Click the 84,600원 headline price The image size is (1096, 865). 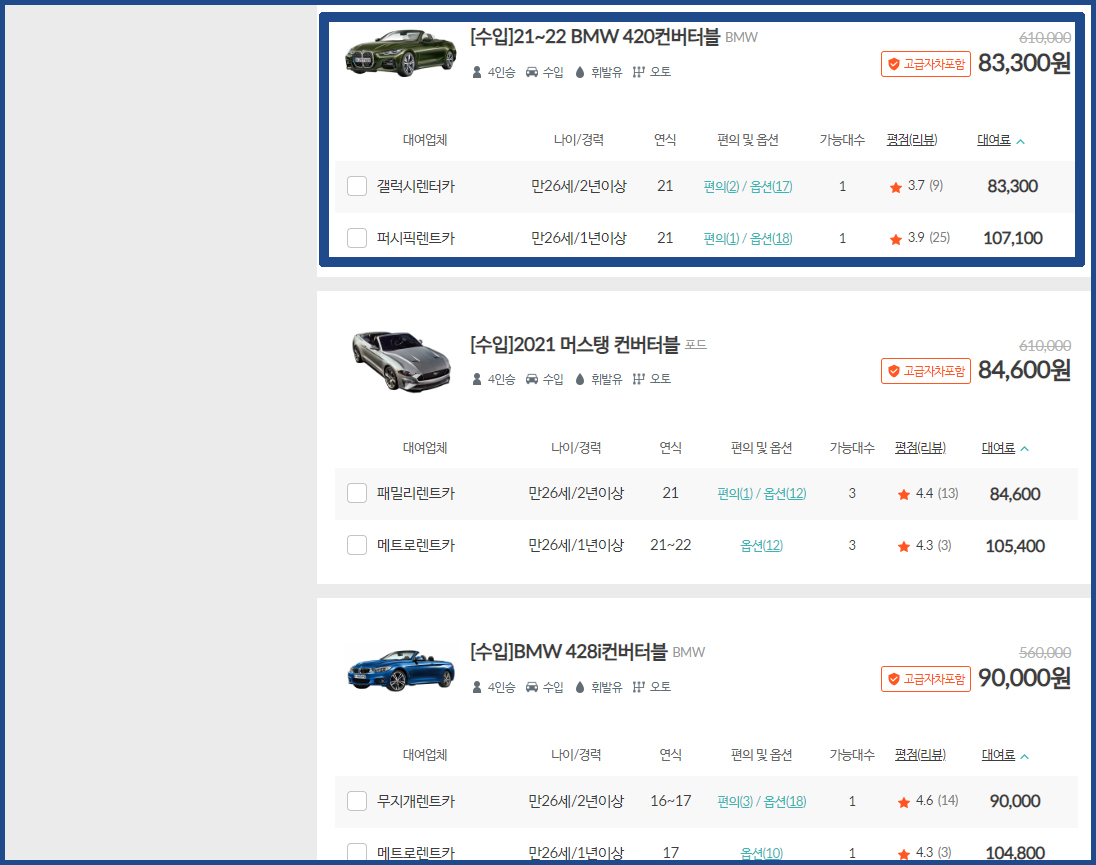(1024, 370)
